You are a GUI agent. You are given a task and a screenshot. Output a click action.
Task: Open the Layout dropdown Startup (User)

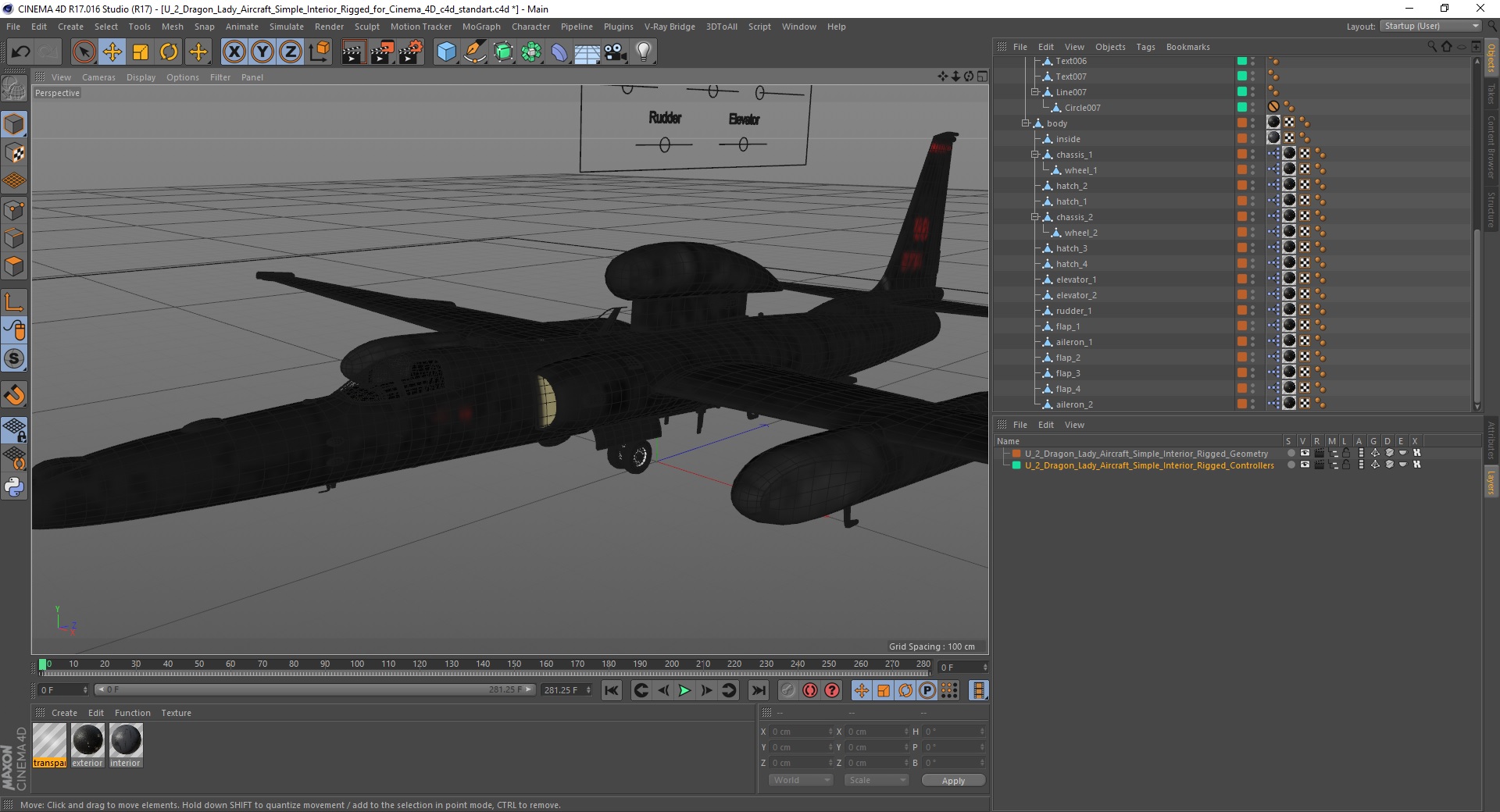(1430, 26)
